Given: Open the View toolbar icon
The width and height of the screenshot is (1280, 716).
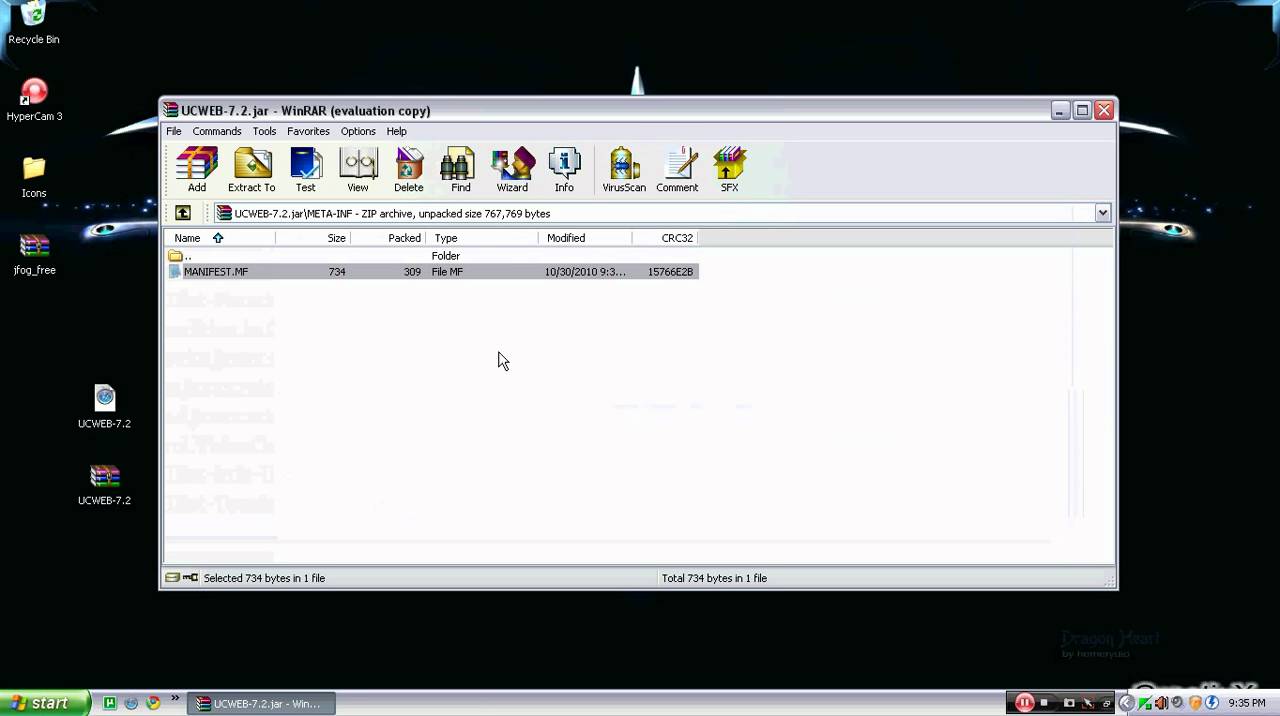Looking at the screenshot, I should point(358,169).
